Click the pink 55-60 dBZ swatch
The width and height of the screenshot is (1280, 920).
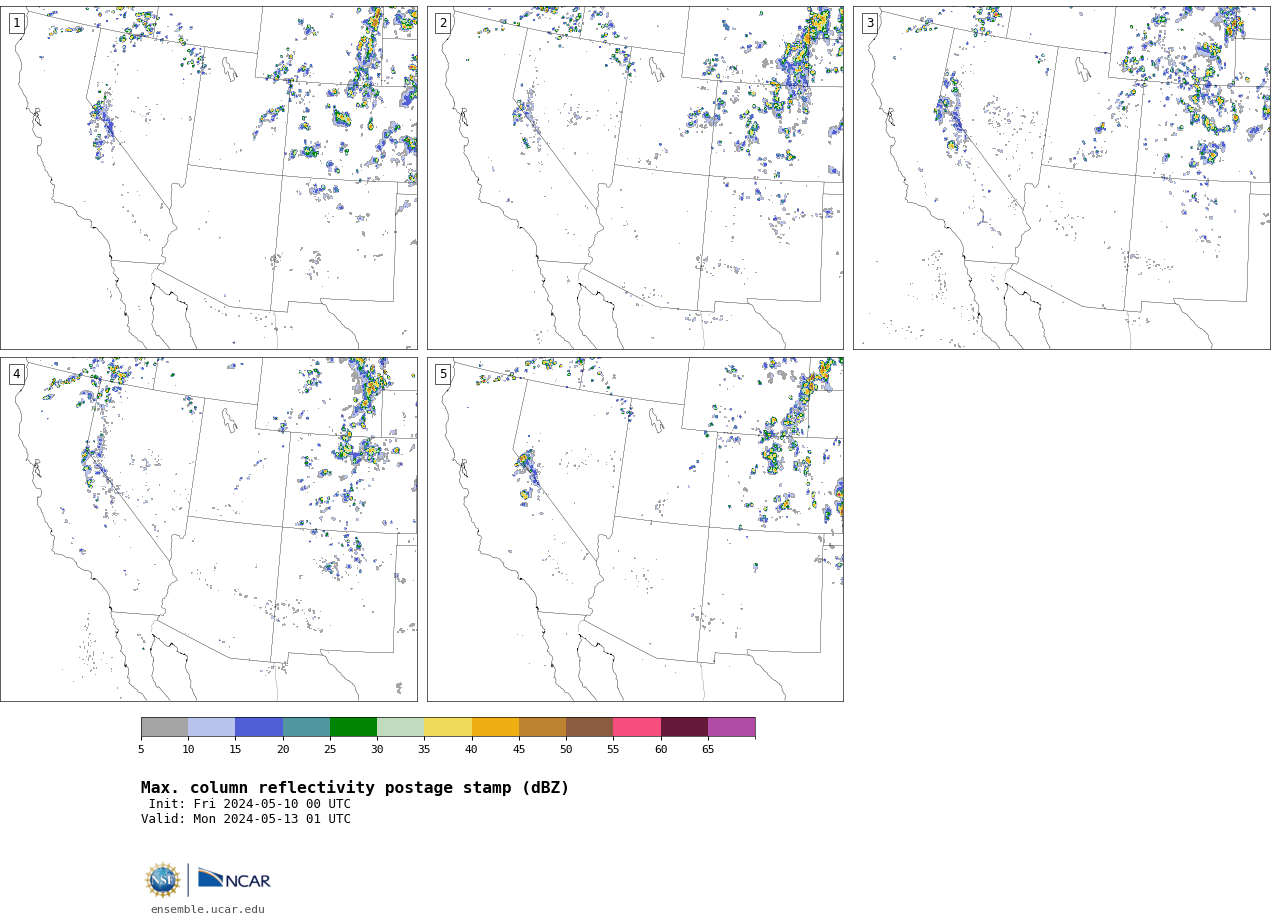point(637,727)
